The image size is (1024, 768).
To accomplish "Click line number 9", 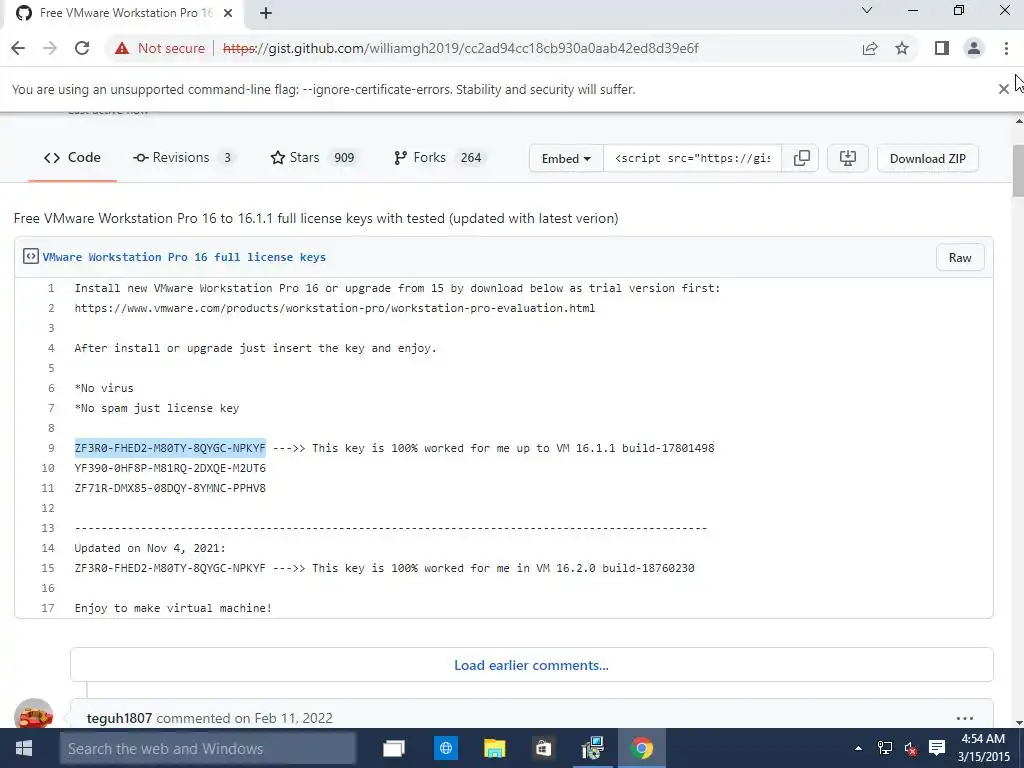I will (51, 448).
